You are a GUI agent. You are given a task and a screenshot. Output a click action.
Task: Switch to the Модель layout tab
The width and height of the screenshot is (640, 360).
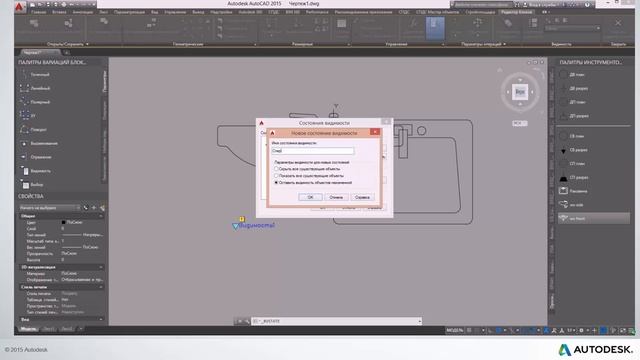click(x=28, y=329)
